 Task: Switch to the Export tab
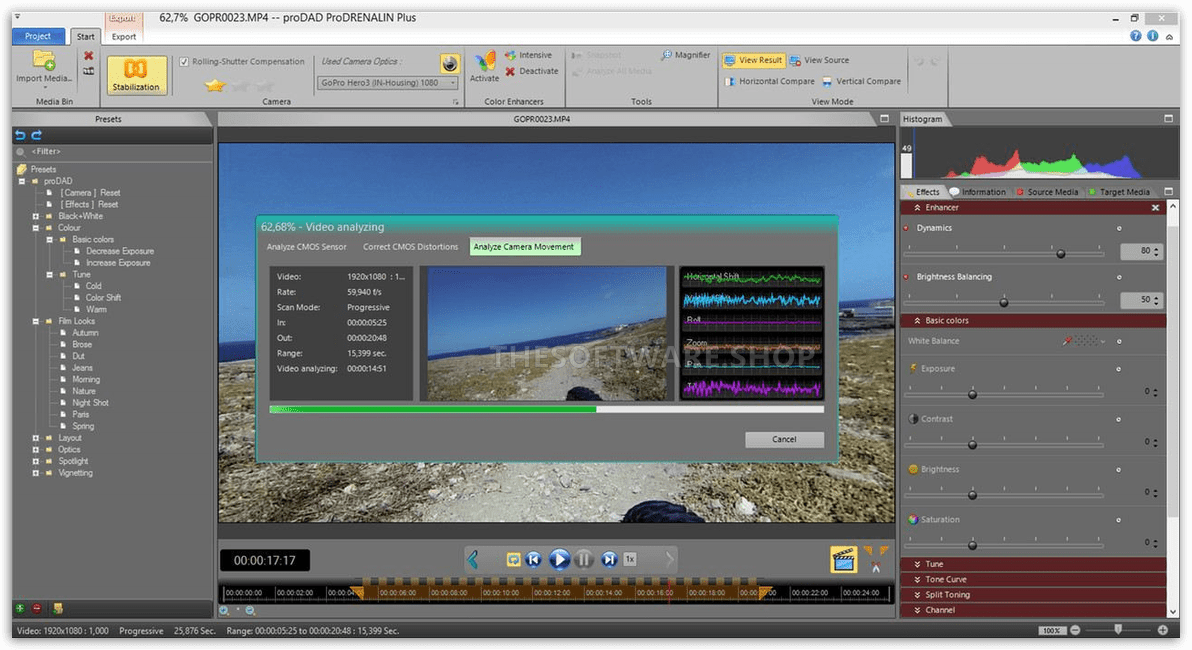123,35
